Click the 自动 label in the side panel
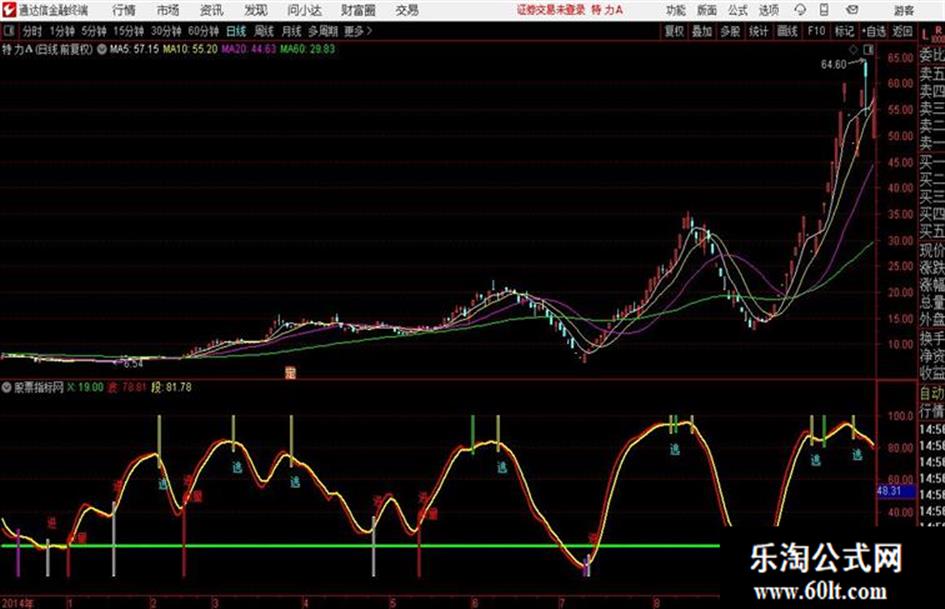The image size is (945, 609). 932,394
